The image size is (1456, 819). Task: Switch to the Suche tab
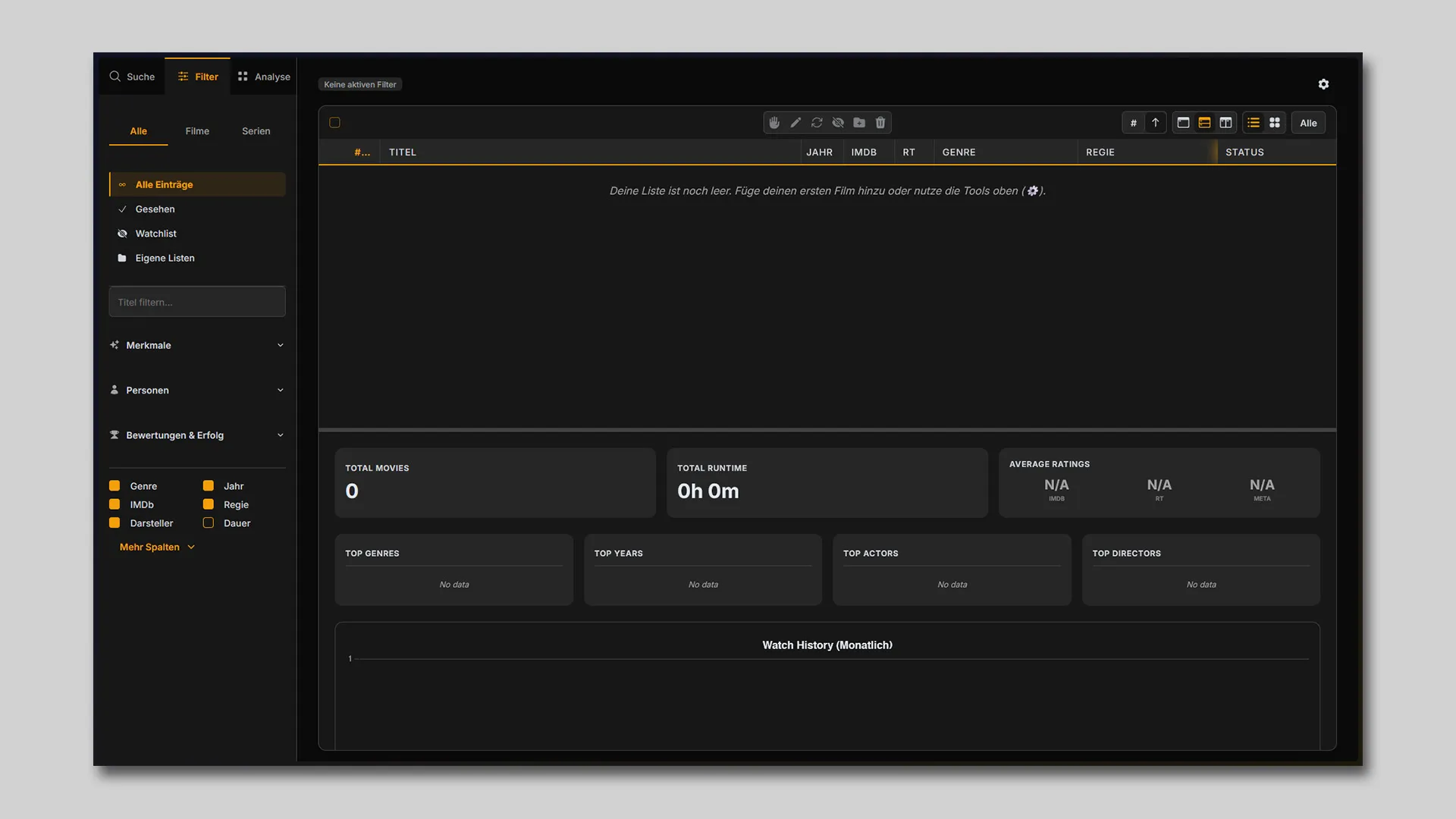(x=132, y=77)
